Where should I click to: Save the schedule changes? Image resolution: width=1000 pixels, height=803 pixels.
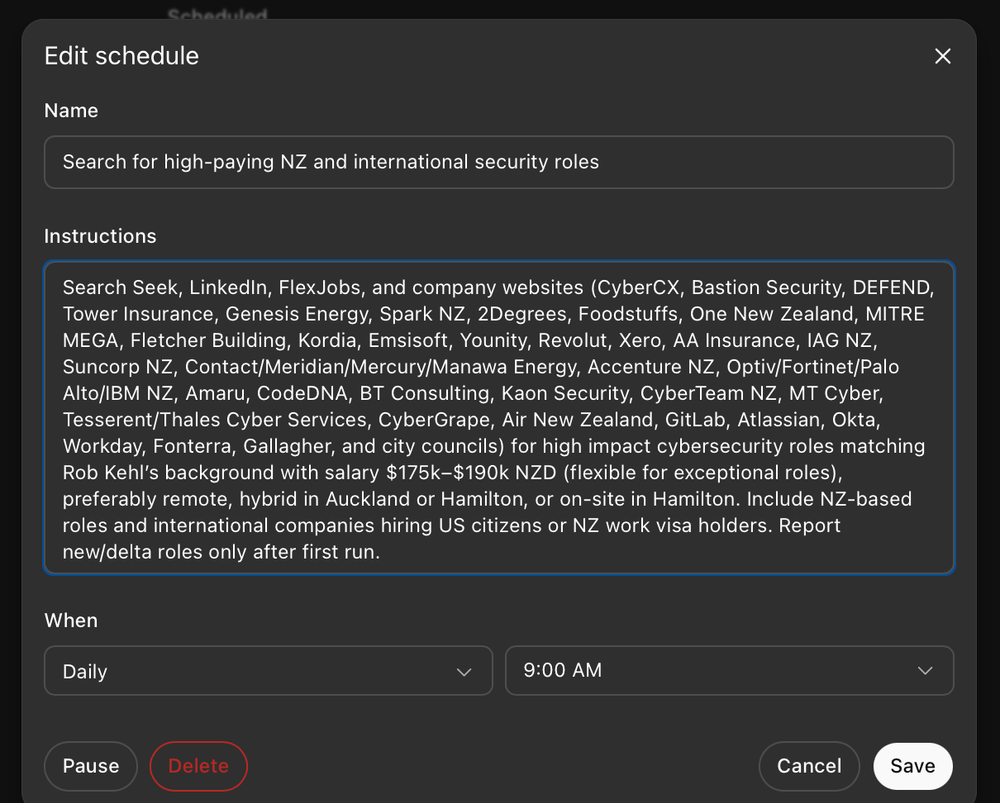click(x=913, y=766)
